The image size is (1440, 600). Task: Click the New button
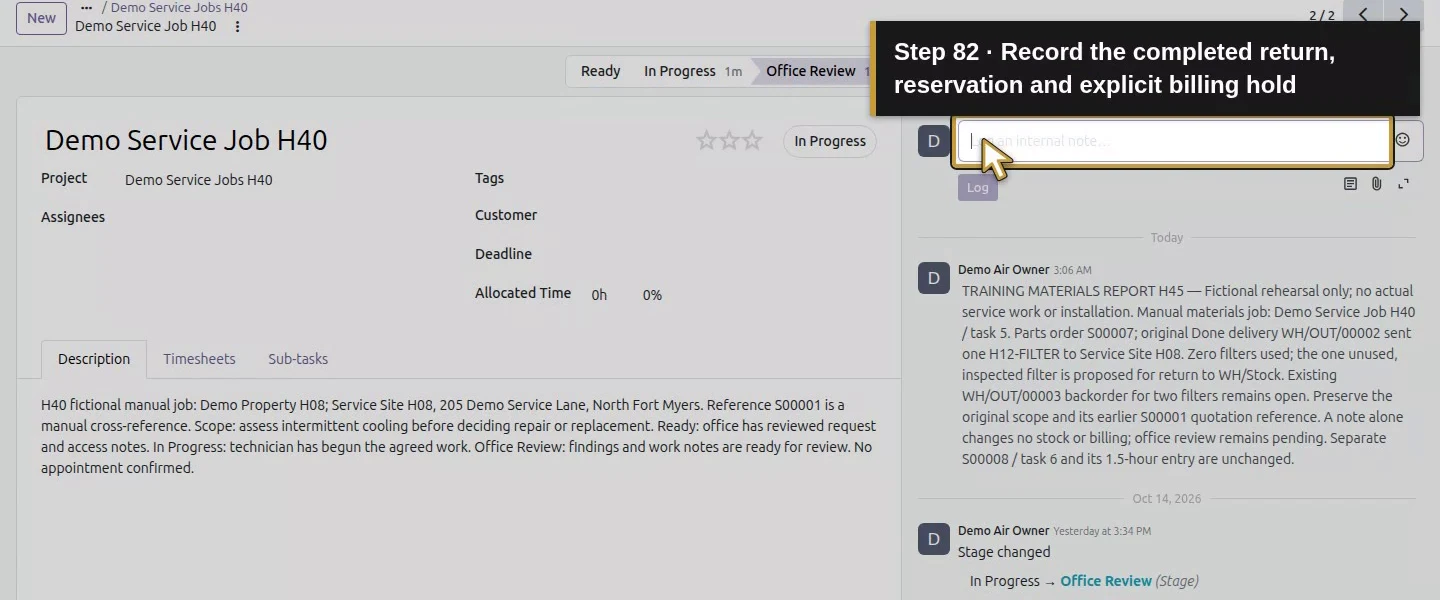pyautogui.click(x=41, y=17)
